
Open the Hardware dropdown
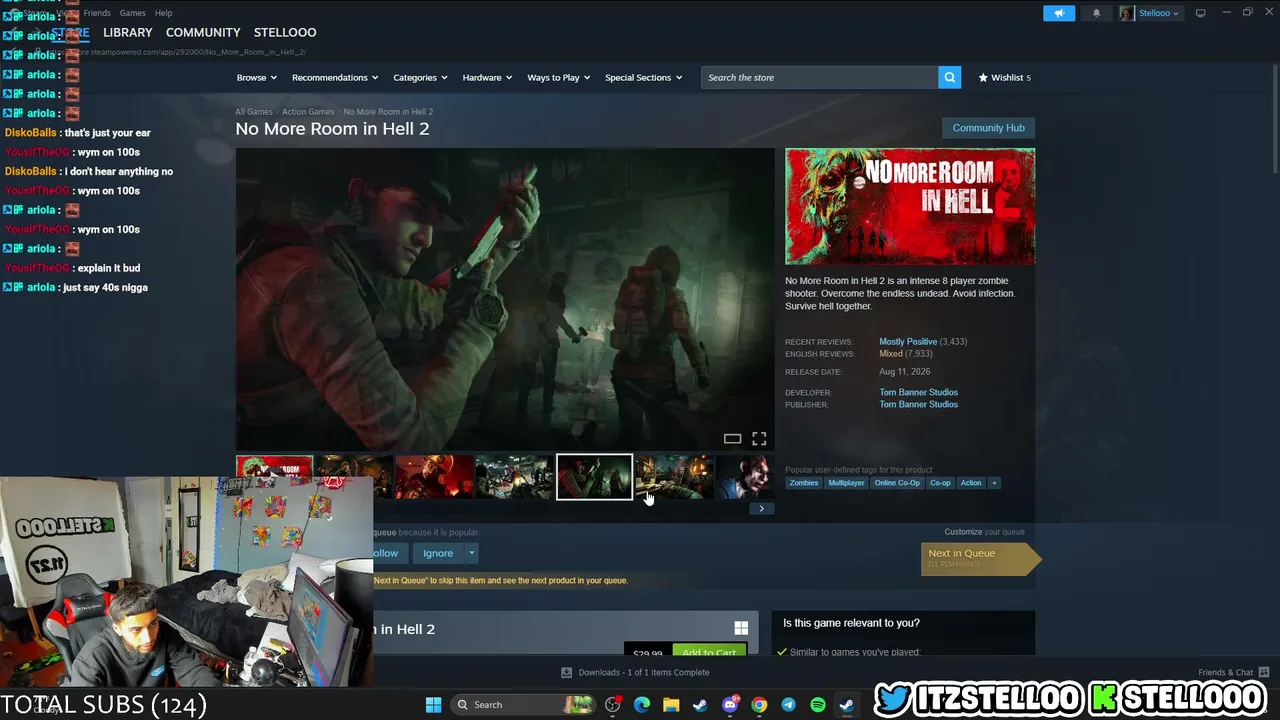[x=487, y=77]
